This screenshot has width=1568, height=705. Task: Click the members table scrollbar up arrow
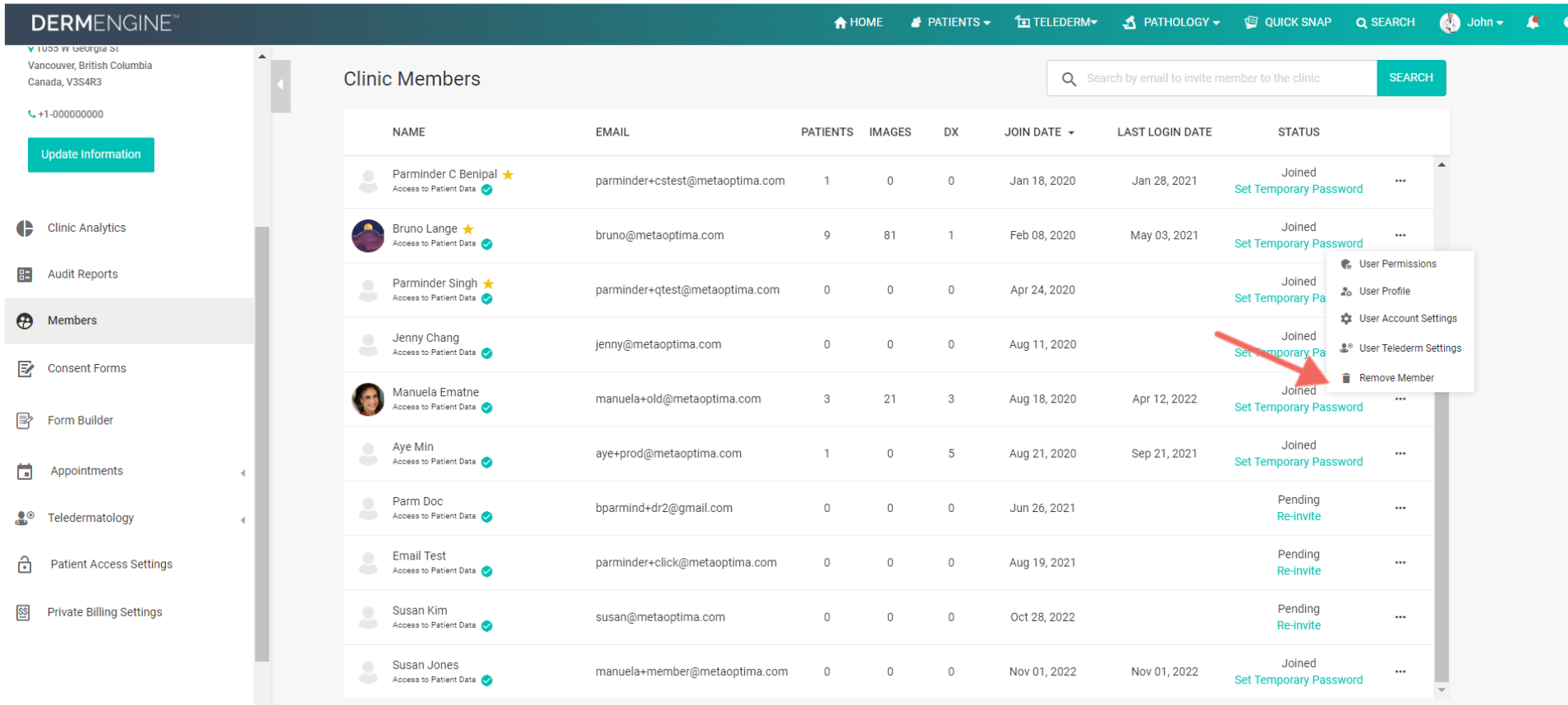(x=1442, y=165)
